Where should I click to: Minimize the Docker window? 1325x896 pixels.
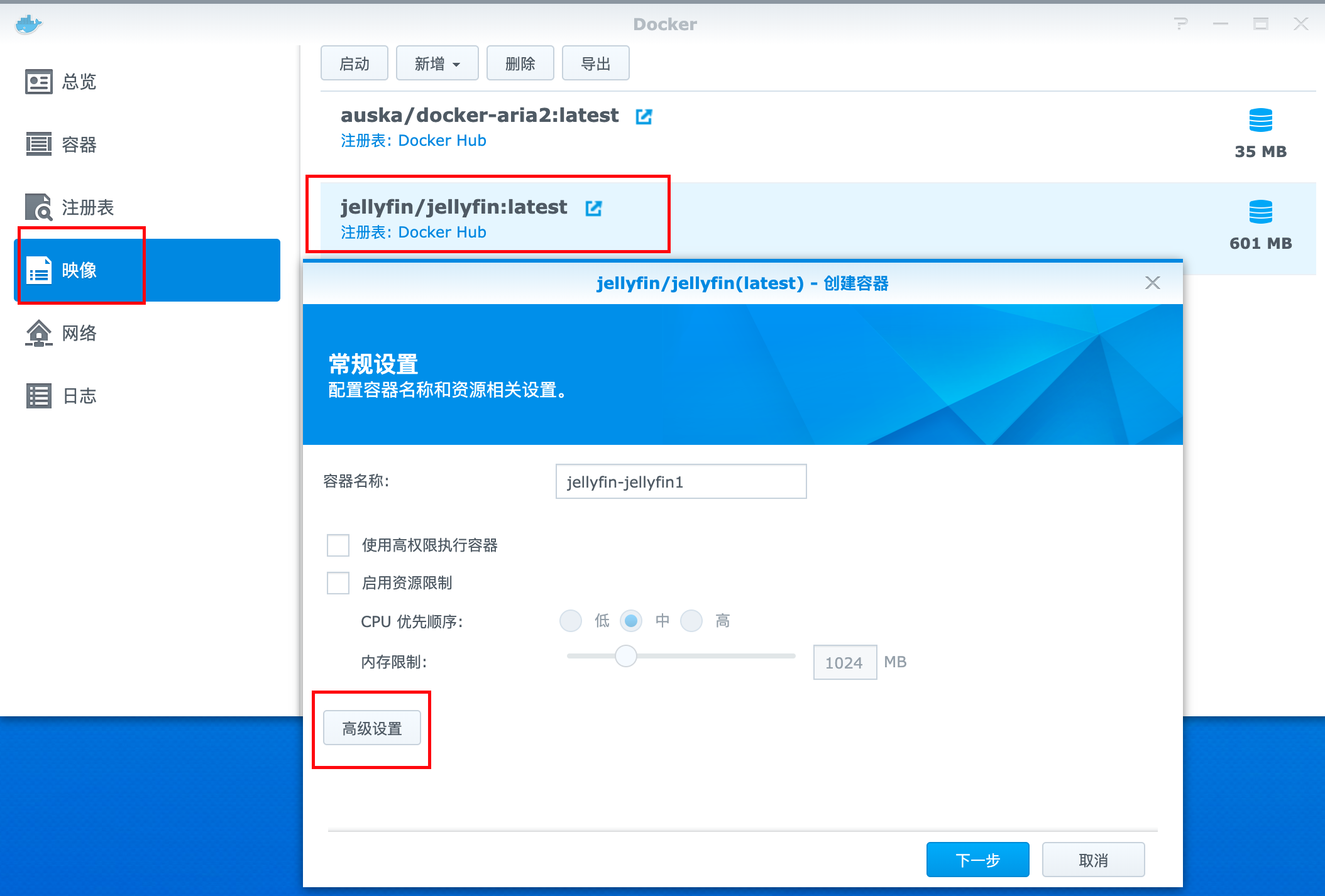[1221, 24]
